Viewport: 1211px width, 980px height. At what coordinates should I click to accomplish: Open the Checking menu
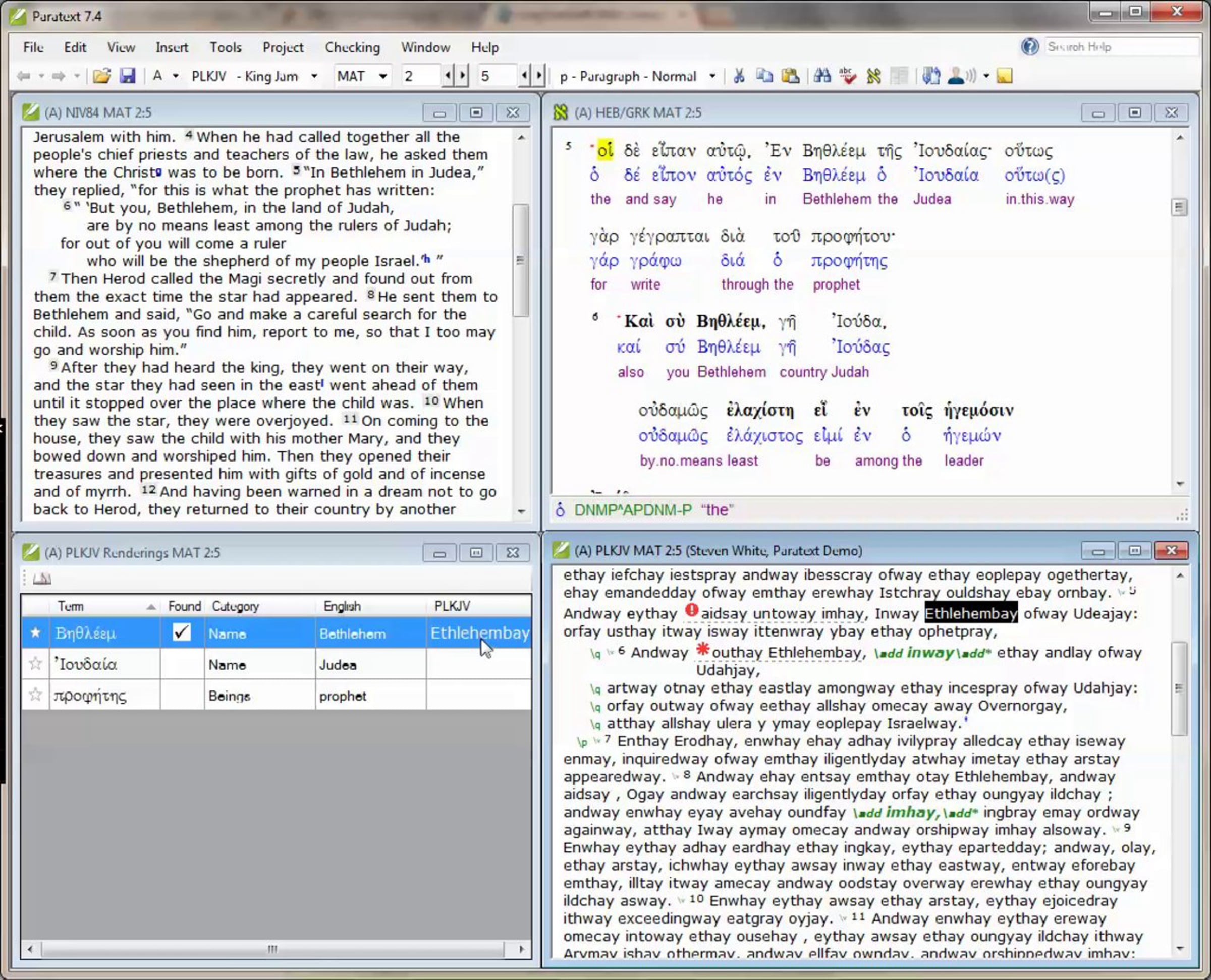click(x=352, y=47)
